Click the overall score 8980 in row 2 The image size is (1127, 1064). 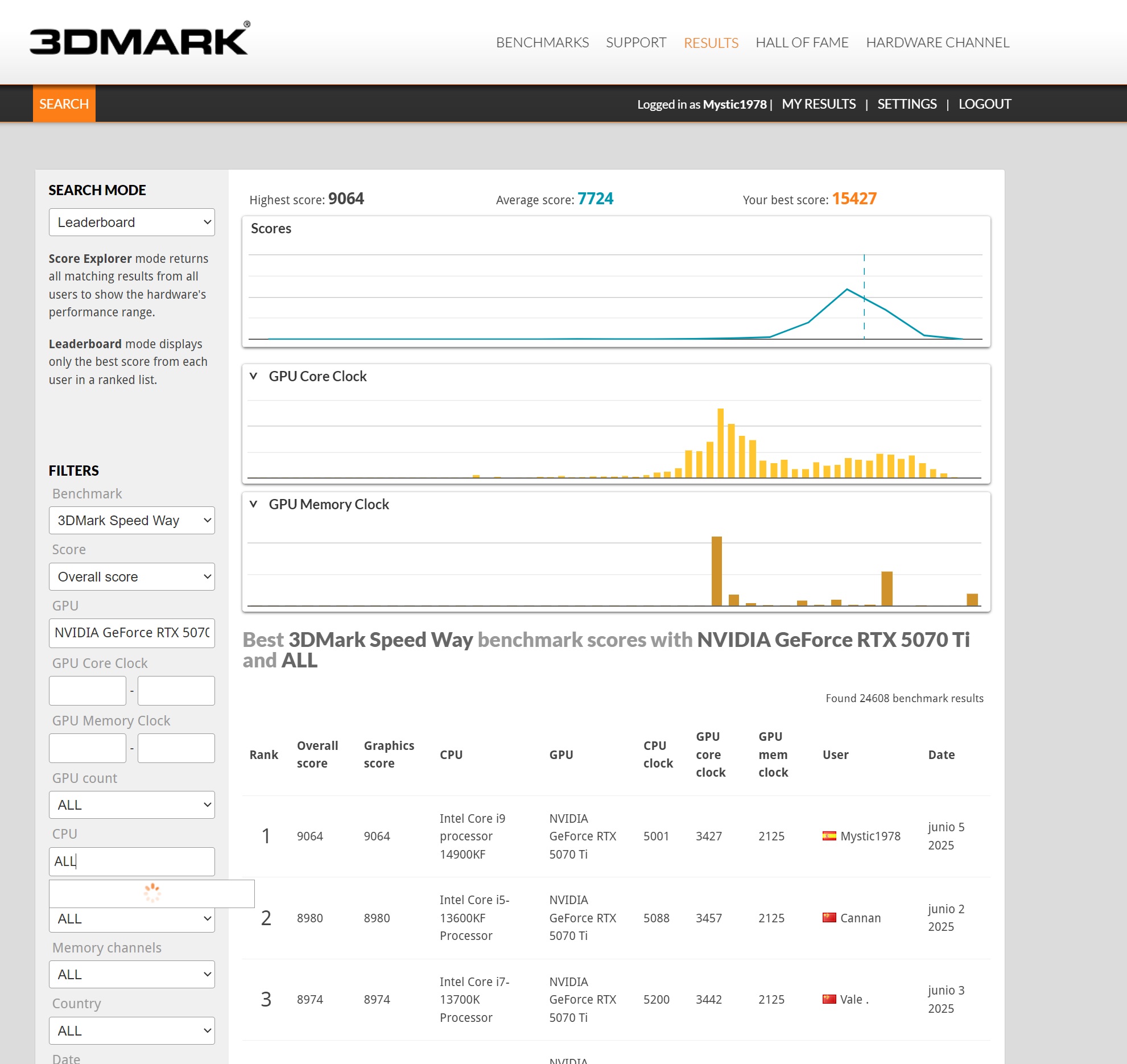[309, 918]
